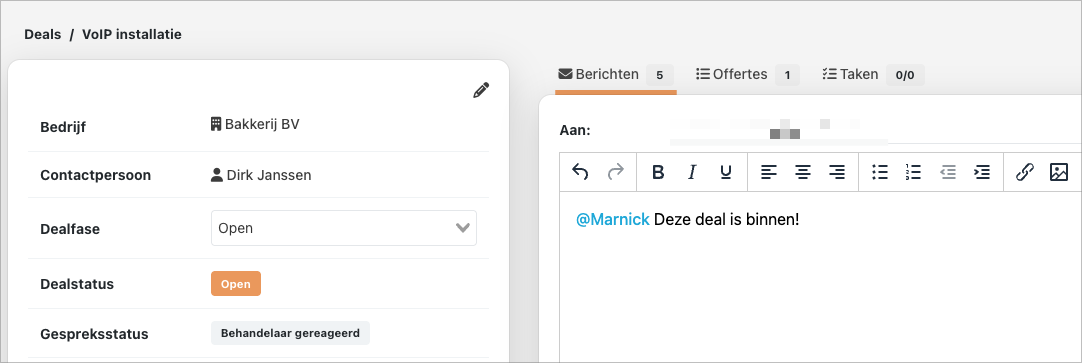Click the pencil edit icon

pyautogui.click(x=481, y=90)
